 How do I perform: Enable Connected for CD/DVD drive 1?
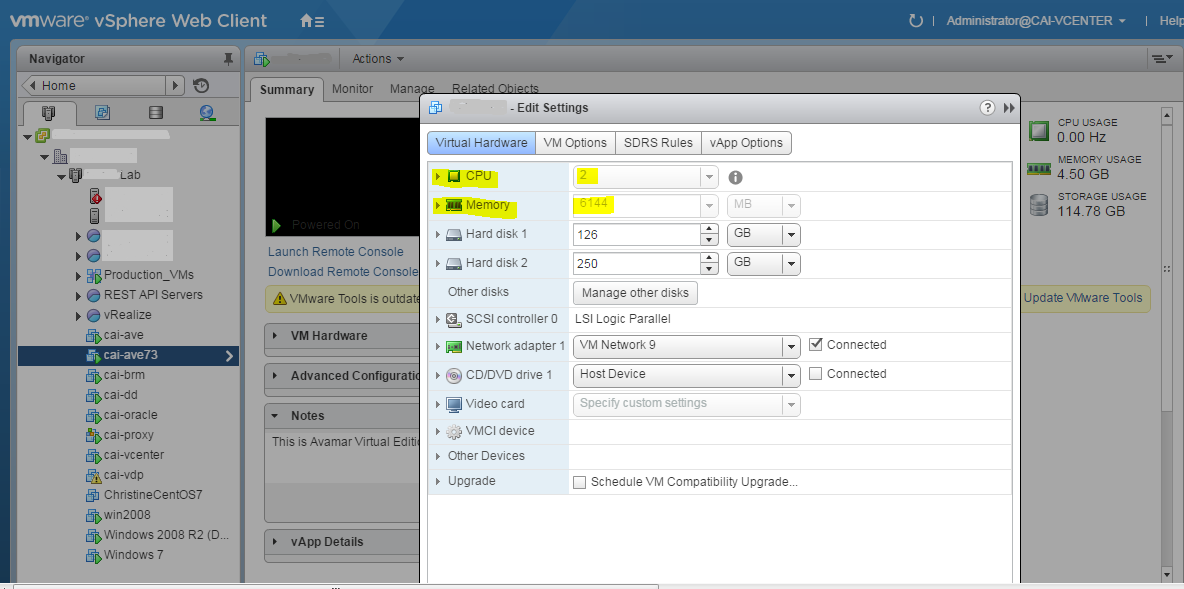[815, 374]
